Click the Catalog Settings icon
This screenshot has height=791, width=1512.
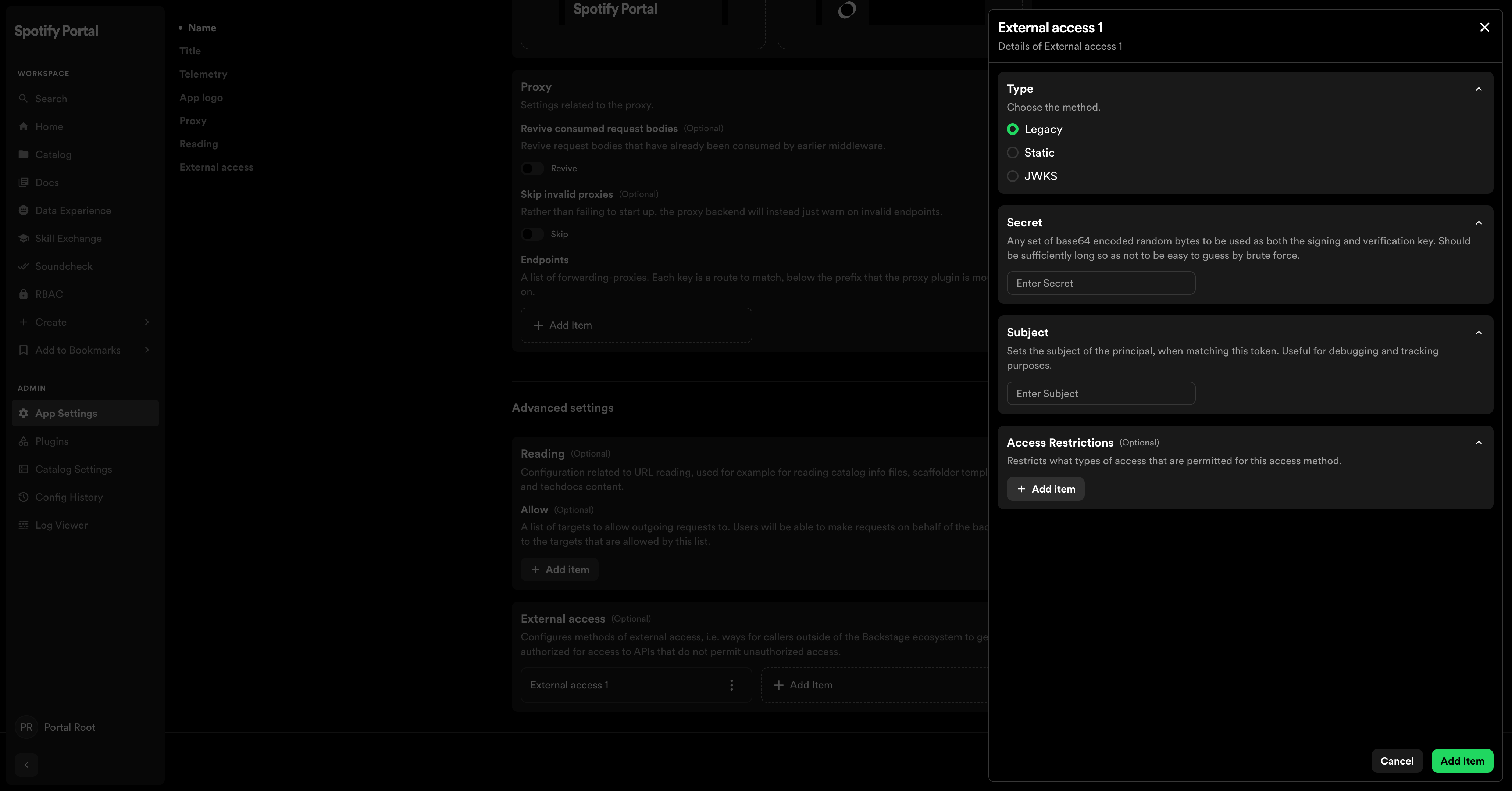coord(24,469)
